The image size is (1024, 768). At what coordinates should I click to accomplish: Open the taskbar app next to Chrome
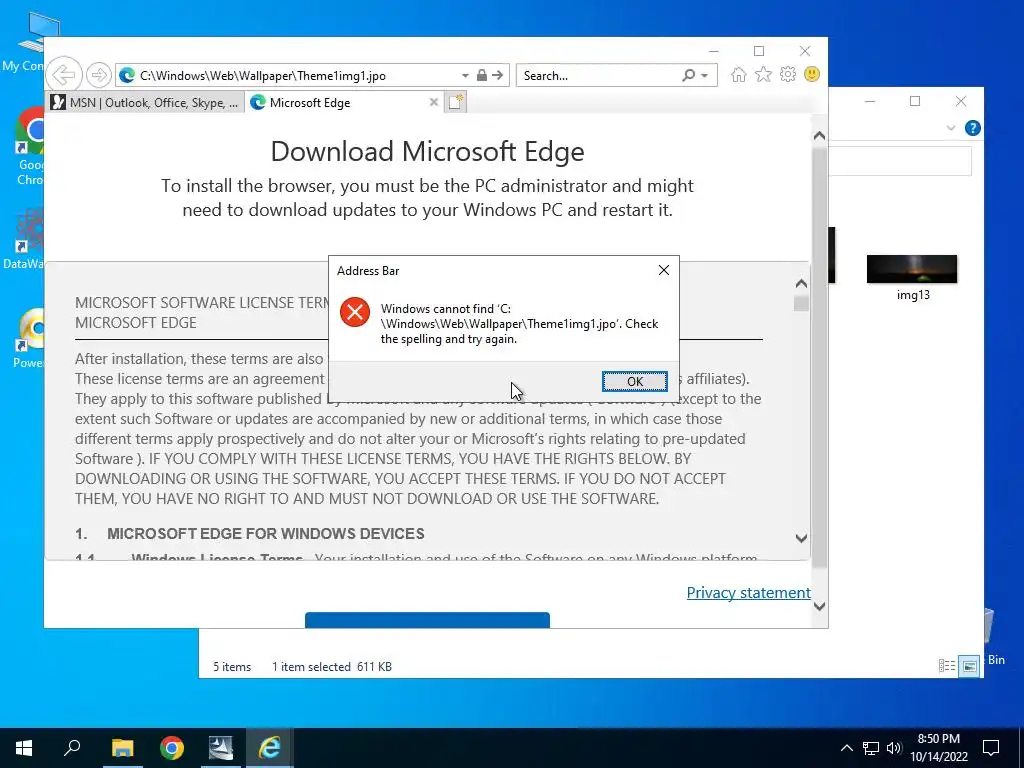tap(221, 748)
